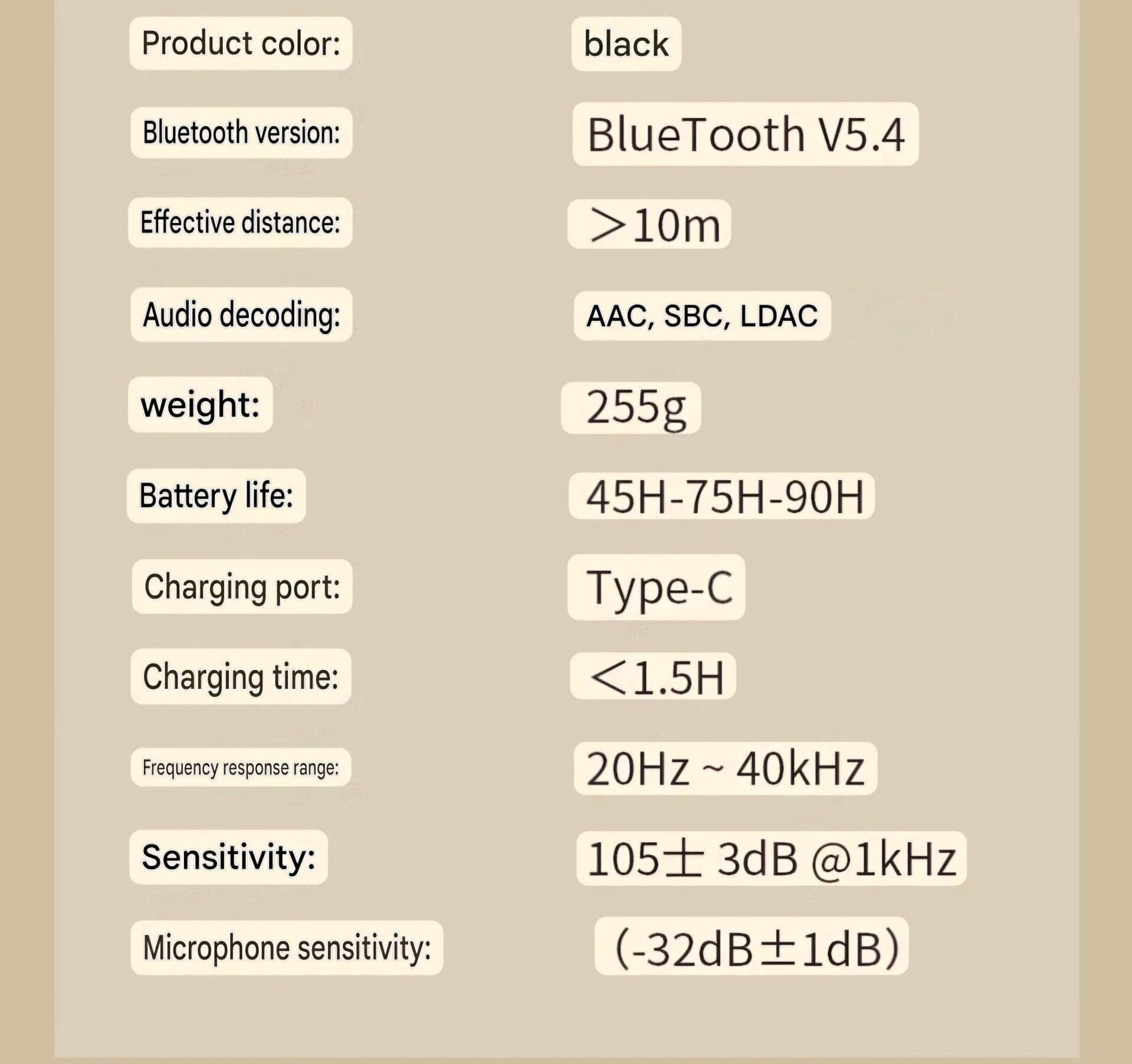This screenshot has width=1132, height=1064.
Task: Click the "Microphone sensitivity:" label
Action: tap(287, 948)
